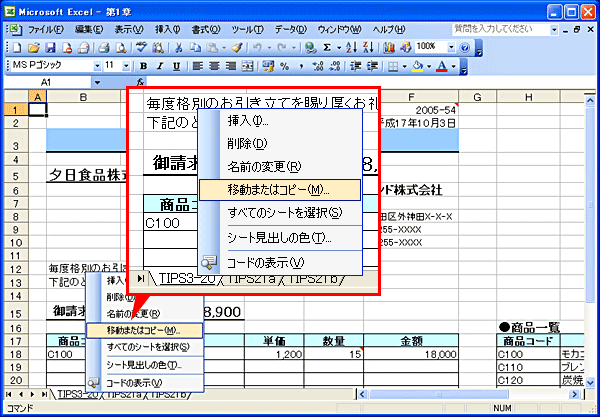Open the Chart Wizard icon
This screenshot has width=600, height=417.
tap(389, 48)
